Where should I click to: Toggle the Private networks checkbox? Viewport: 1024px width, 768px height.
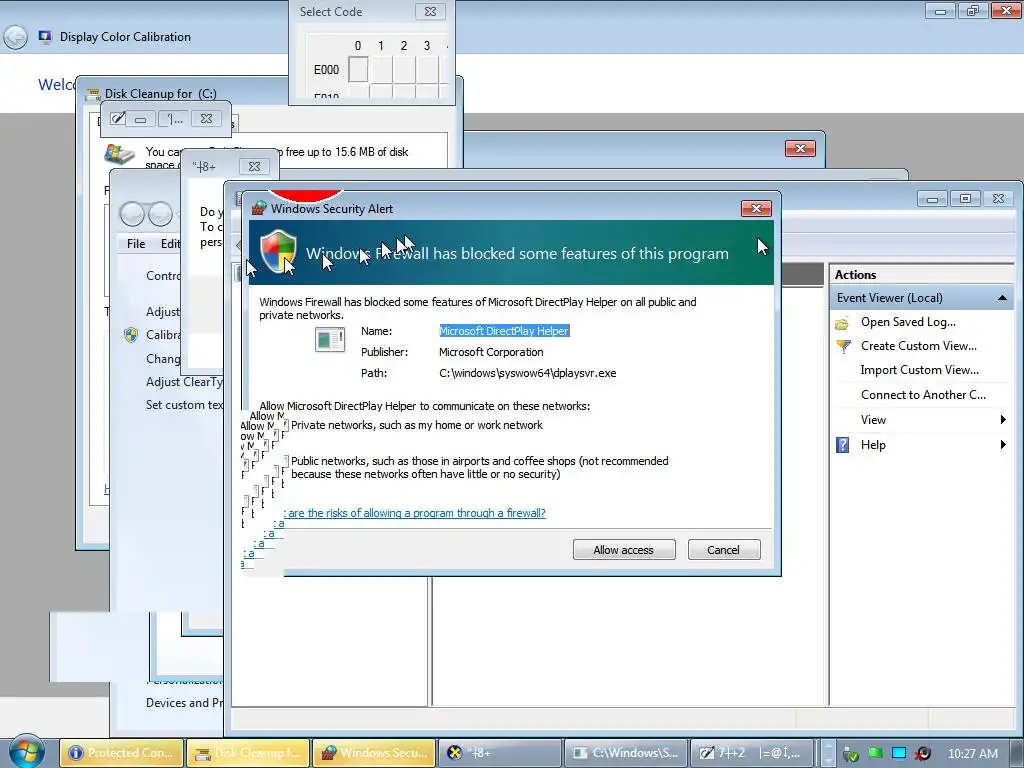click(x=285, y=425)
